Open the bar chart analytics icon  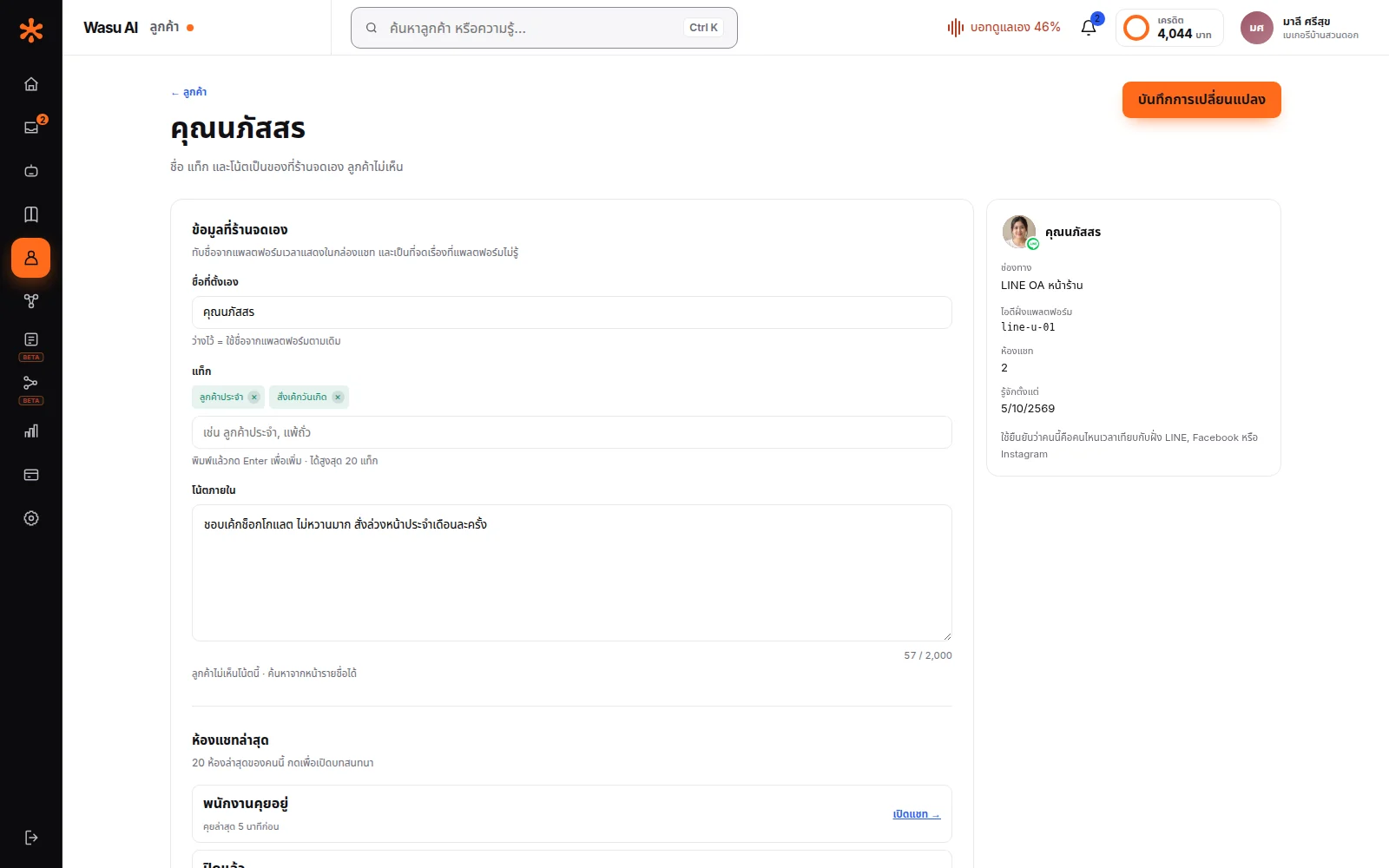(31, 431)
